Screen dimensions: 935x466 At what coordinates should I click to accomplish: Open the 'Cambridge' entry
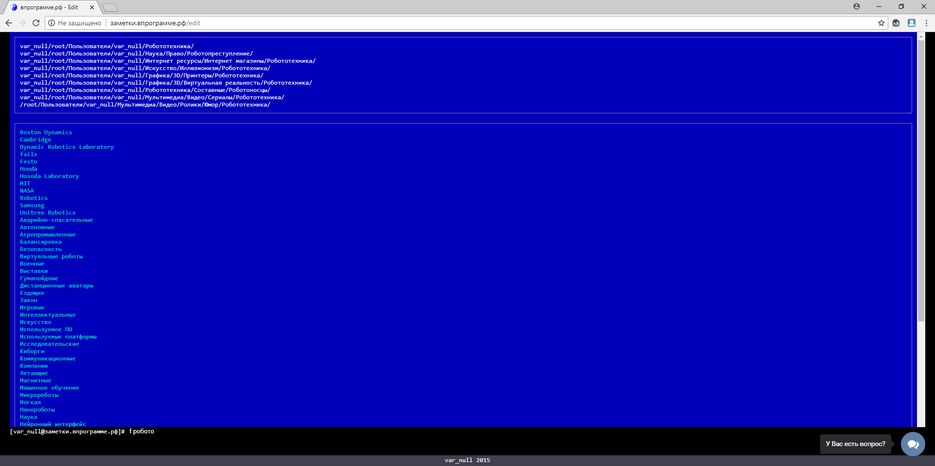(x=35, y=140)
